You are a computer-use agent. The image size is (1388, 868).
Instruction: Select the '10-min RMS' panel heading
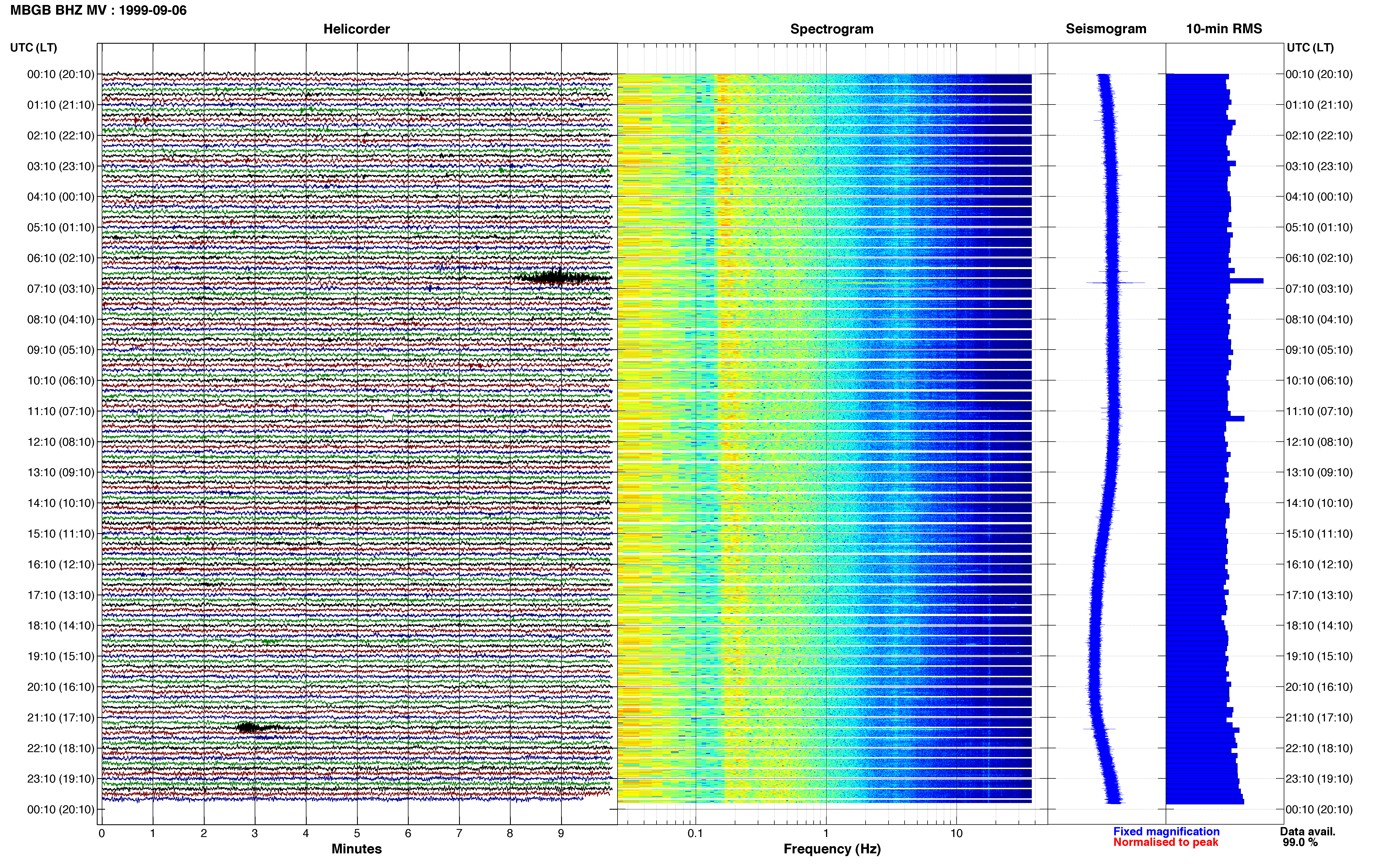1224,29
